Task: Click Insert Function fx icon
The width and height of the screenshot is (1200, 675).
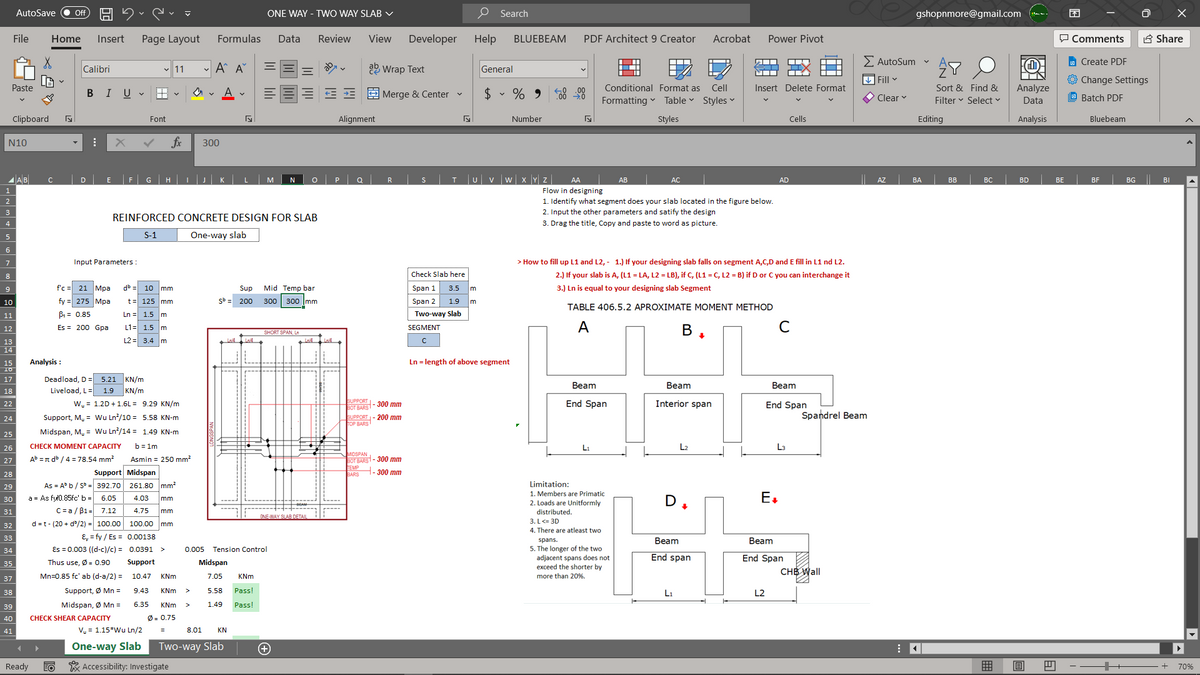Action: tap(174, 142)
